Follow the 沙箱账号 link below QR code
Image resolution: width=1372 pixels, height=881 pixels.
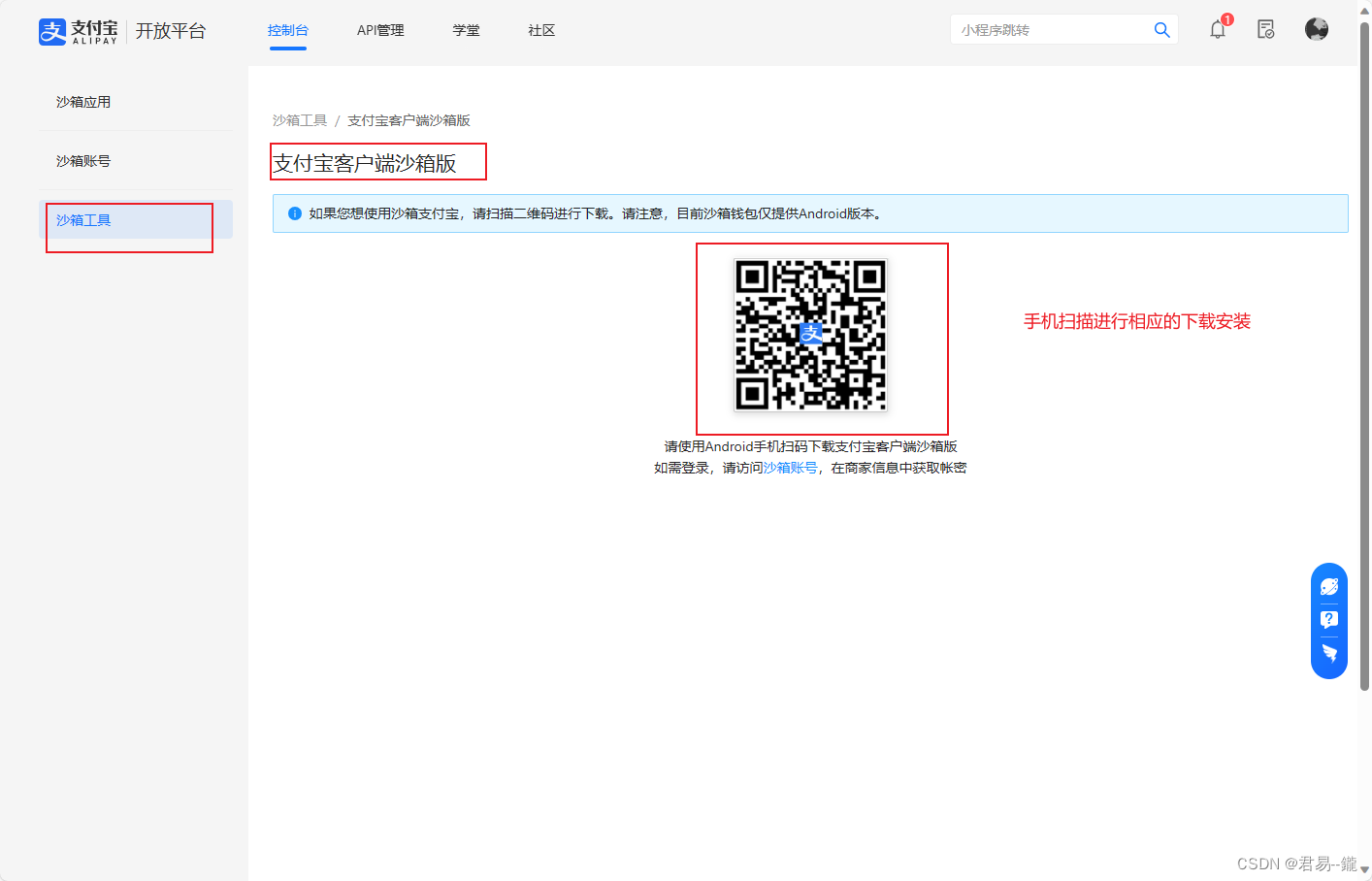pos(791,468)
